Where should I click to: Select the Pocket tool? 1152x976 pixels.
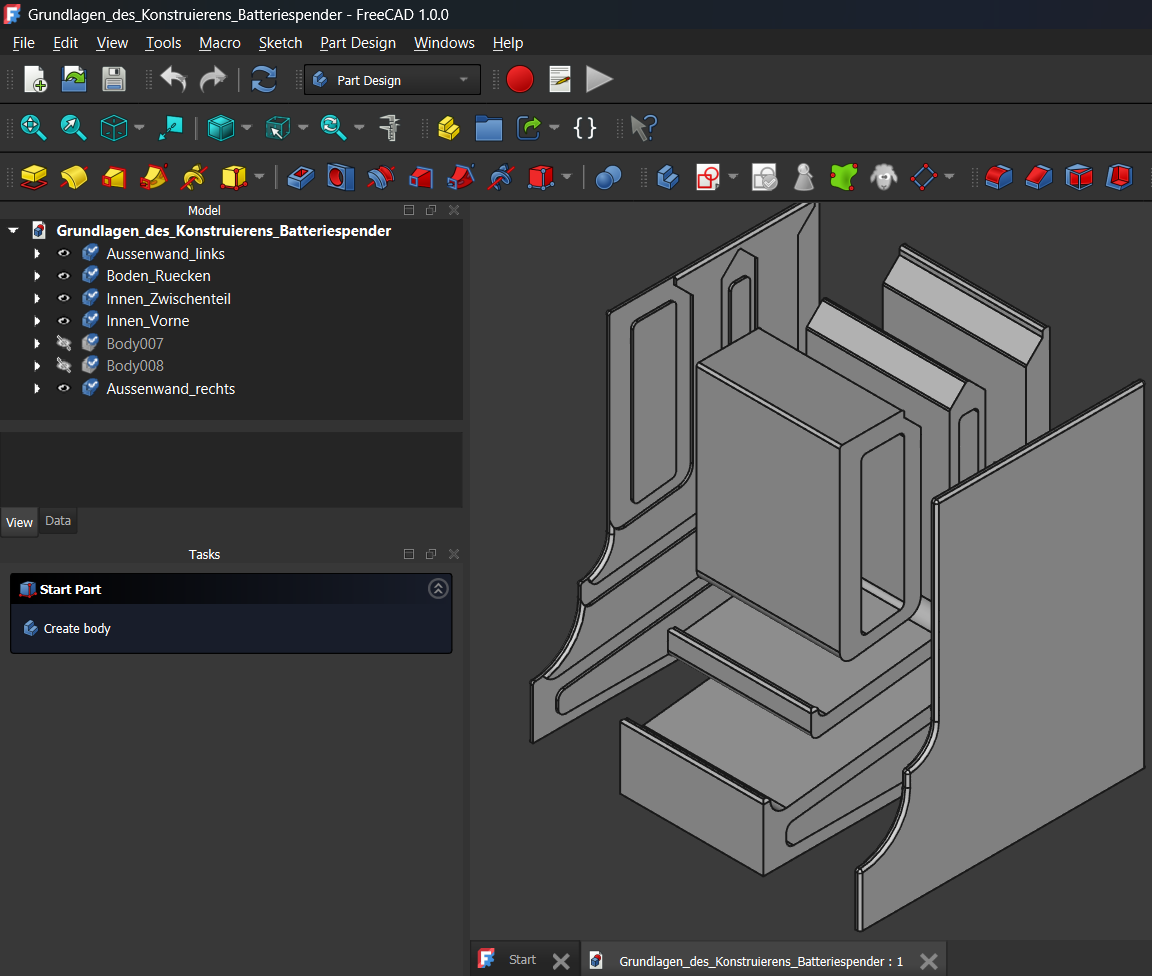coord(299,177)
